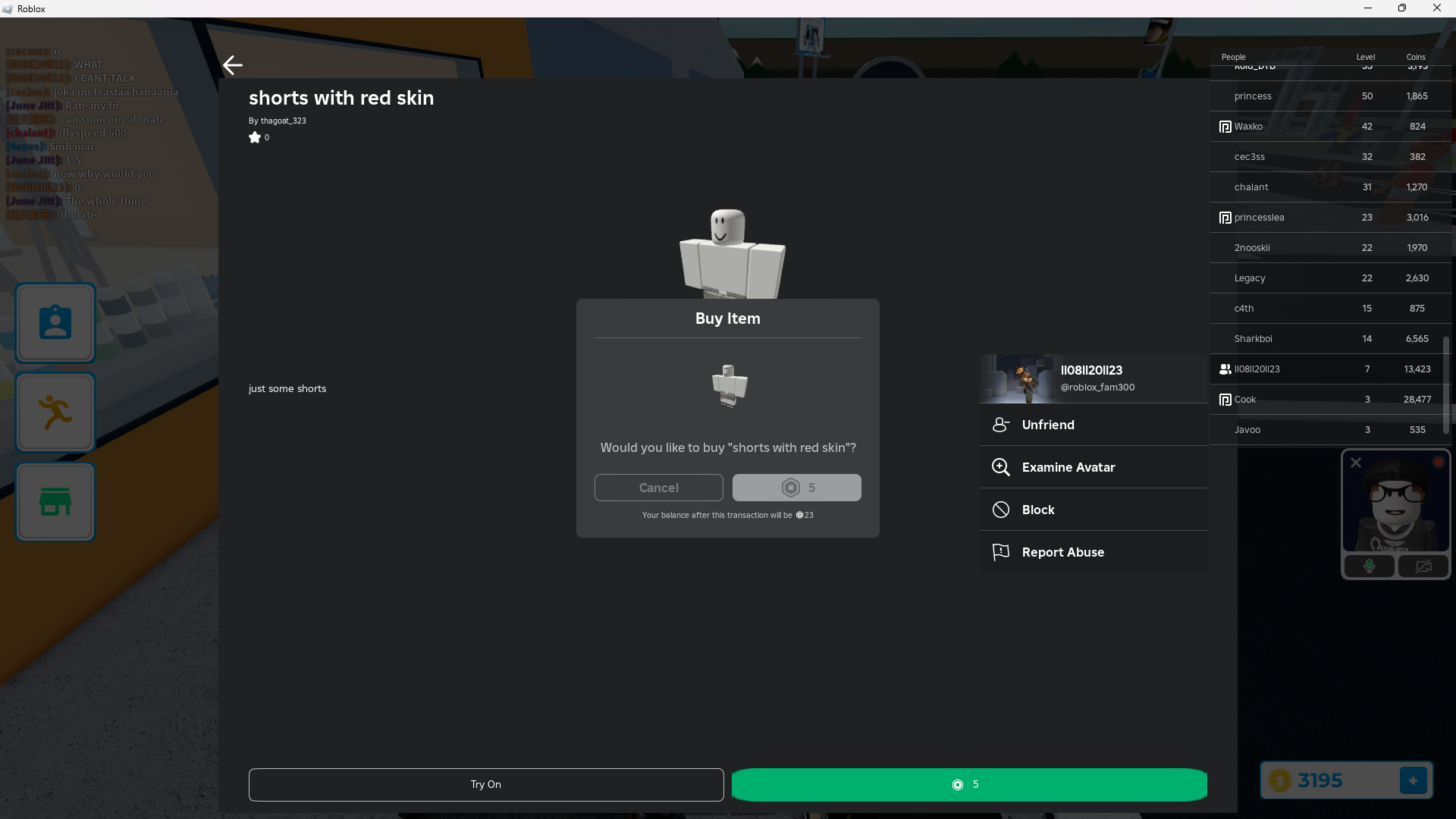The height and width of the screenshot is (819, 1456).
Task: Click the "just some shorts" description
Action: click(287, 388)
